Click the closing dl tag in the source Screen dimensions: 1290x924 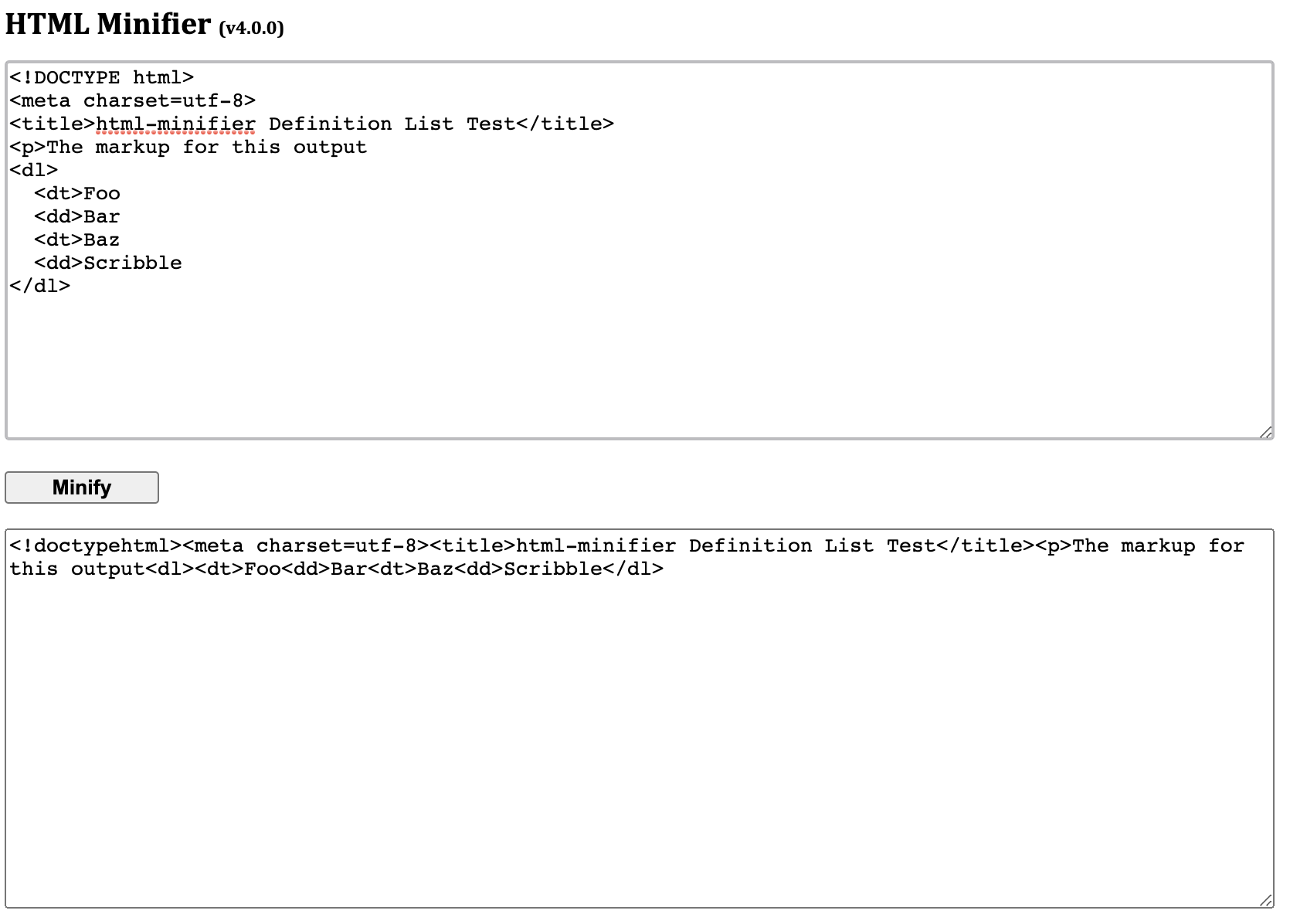tap(39, 285)
